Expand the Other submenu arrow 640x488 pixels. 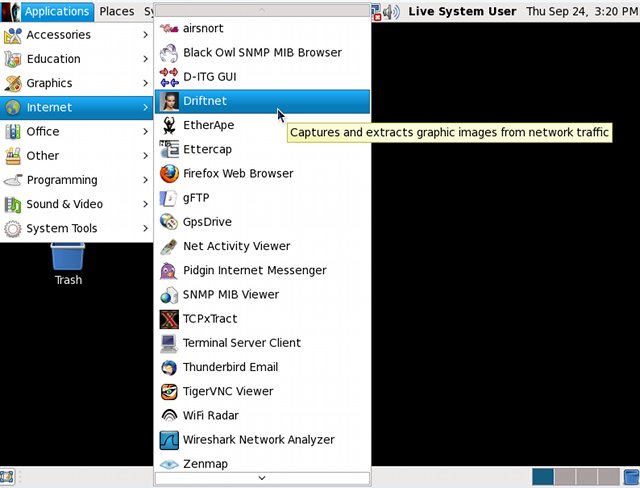[145, 156]
